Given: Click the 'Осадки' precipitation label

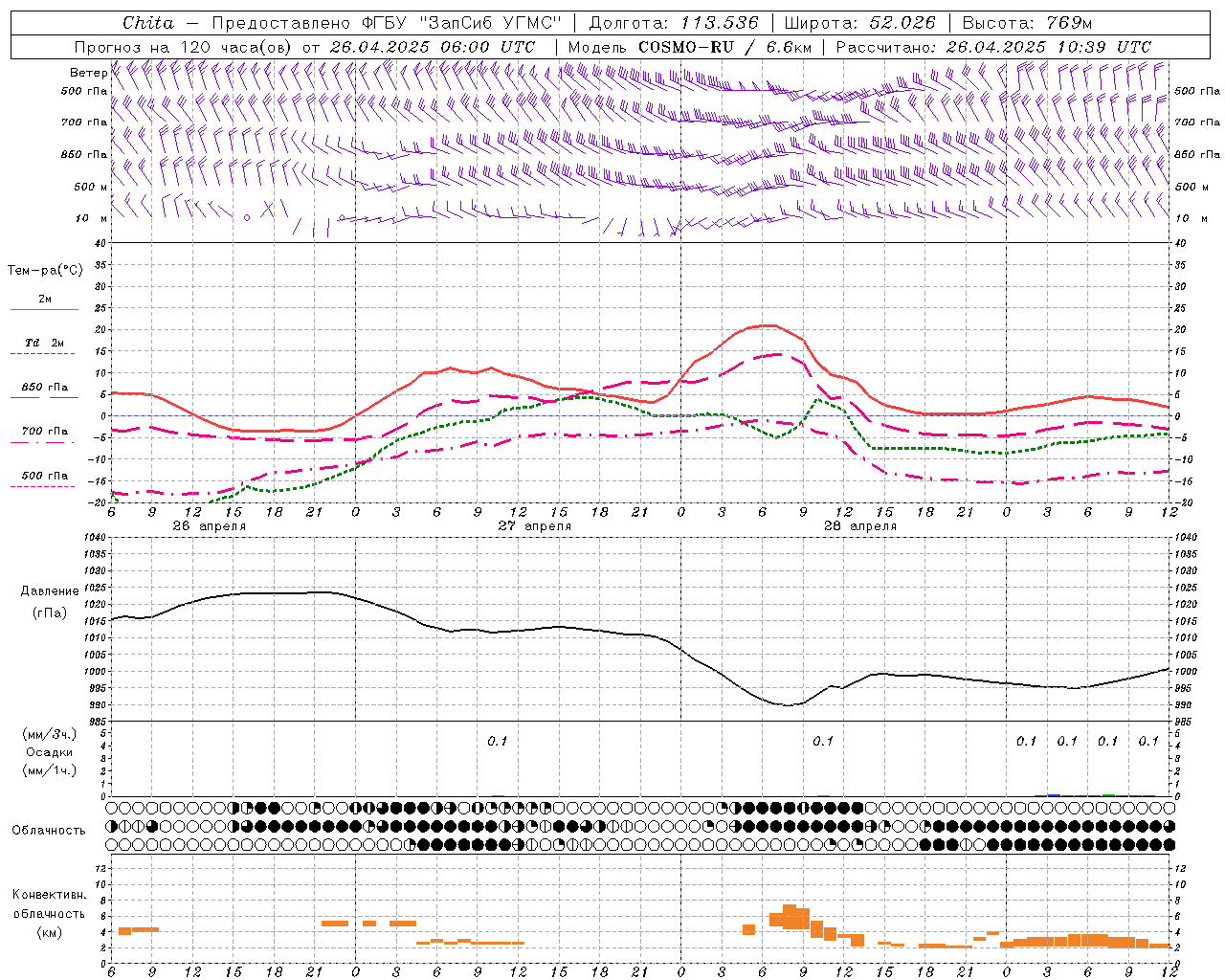Looking at the screenshot, I should point(50,752).
